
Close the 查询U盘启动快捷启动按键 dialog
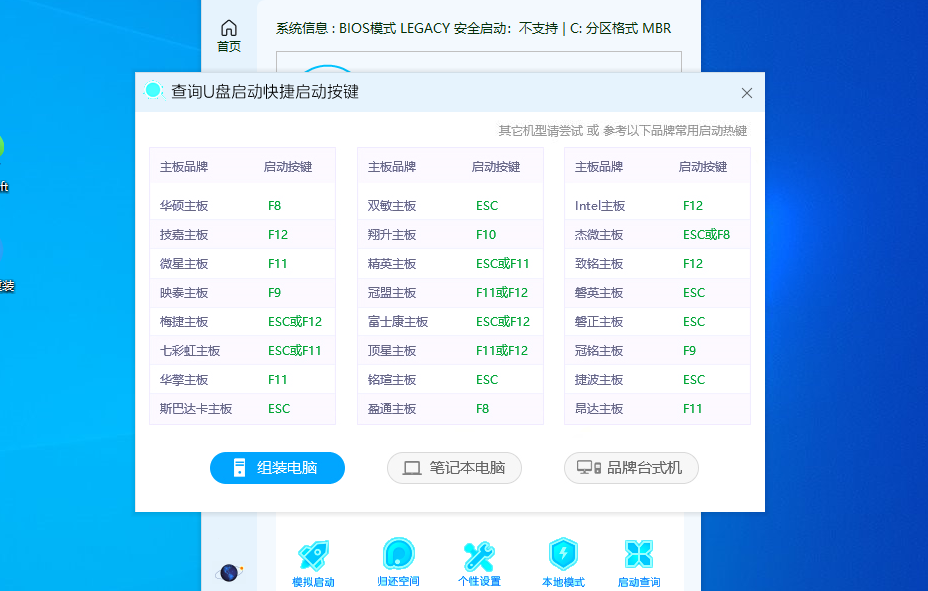[747, 93]
